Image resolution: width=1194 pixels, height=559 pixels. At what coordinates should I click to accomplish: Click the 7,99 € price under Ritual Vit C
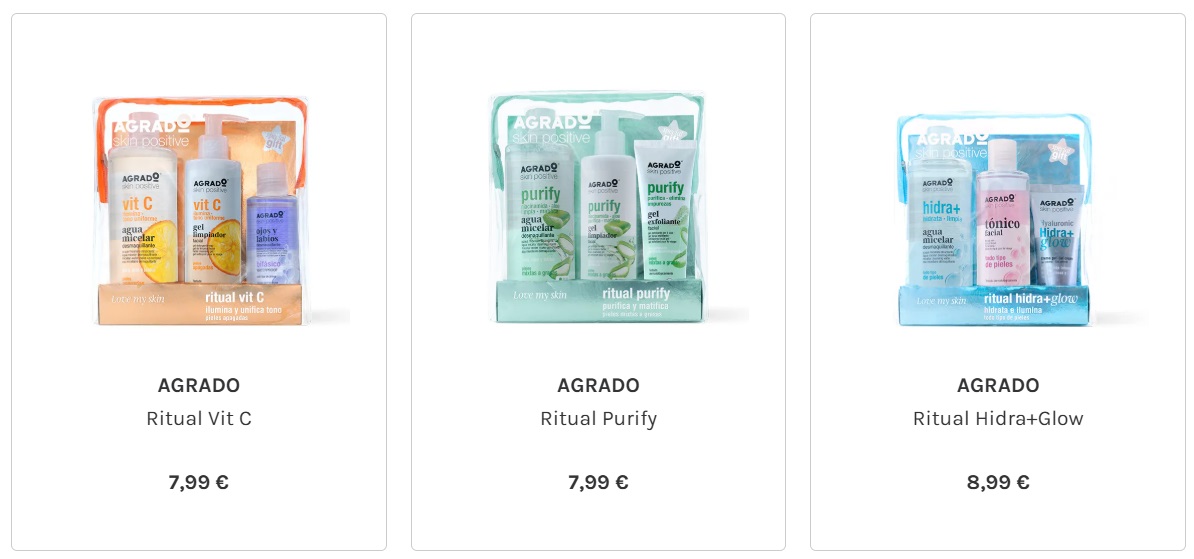[199, 482]
